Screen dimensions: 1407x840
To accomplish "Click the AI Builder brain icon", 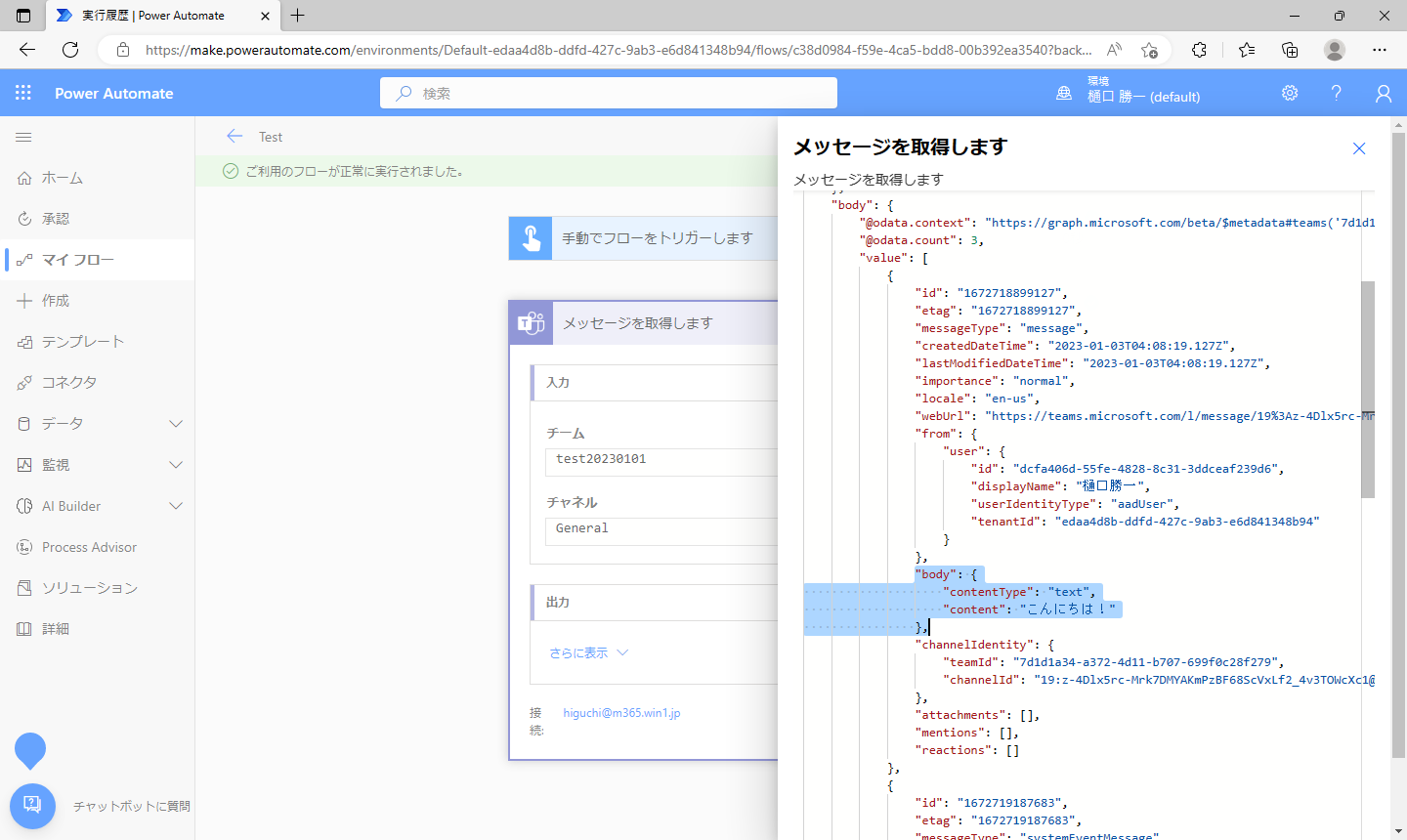I will coord(24,506).
